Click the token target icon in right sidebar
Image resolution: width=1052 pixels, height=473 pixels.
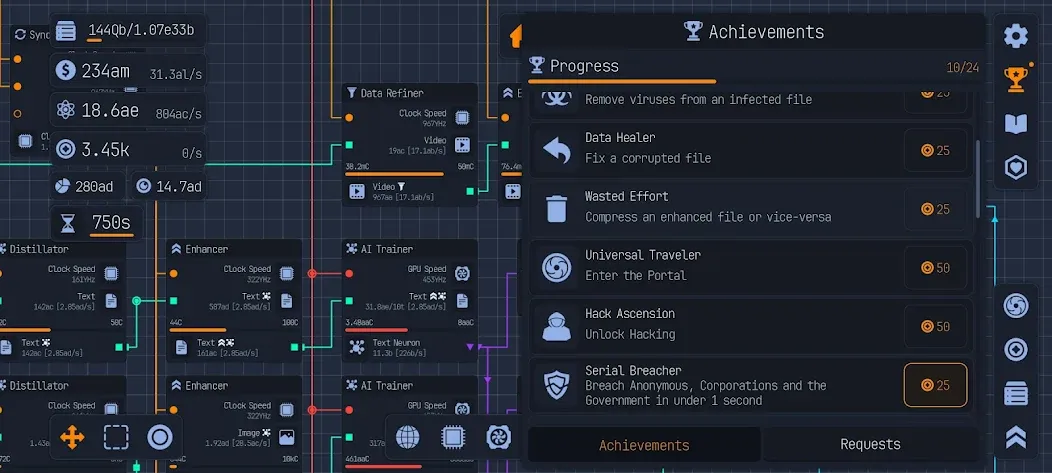click(1016, 350)
